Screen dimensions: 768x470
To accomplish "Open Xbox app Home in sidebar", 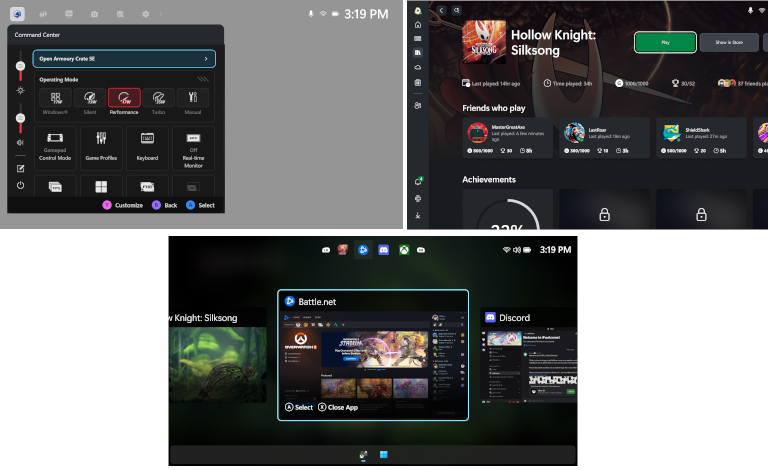I will coord(418,24).
